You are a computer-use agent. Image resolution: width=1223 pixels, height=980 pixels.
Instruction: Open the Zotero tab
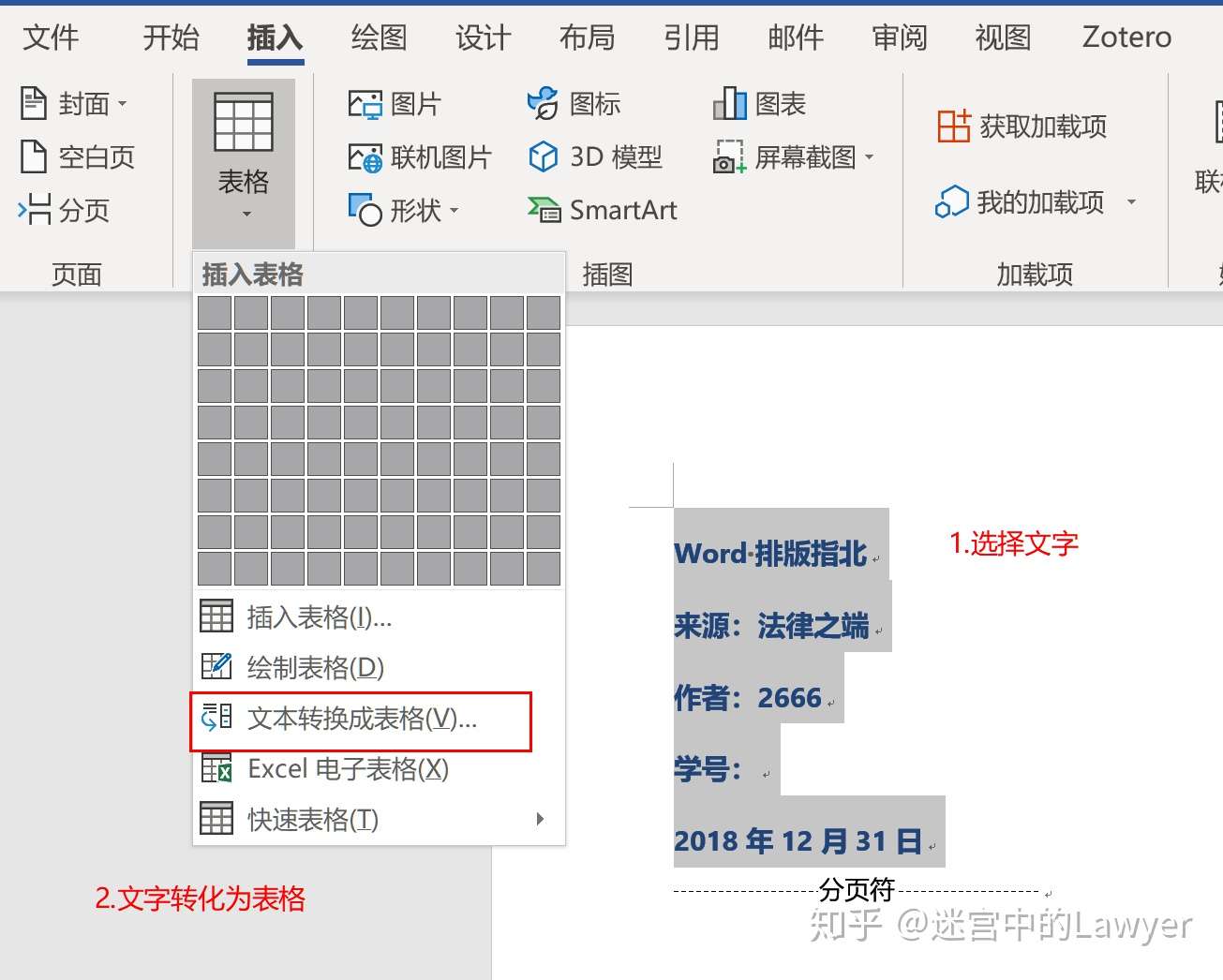pos(1127,37)
